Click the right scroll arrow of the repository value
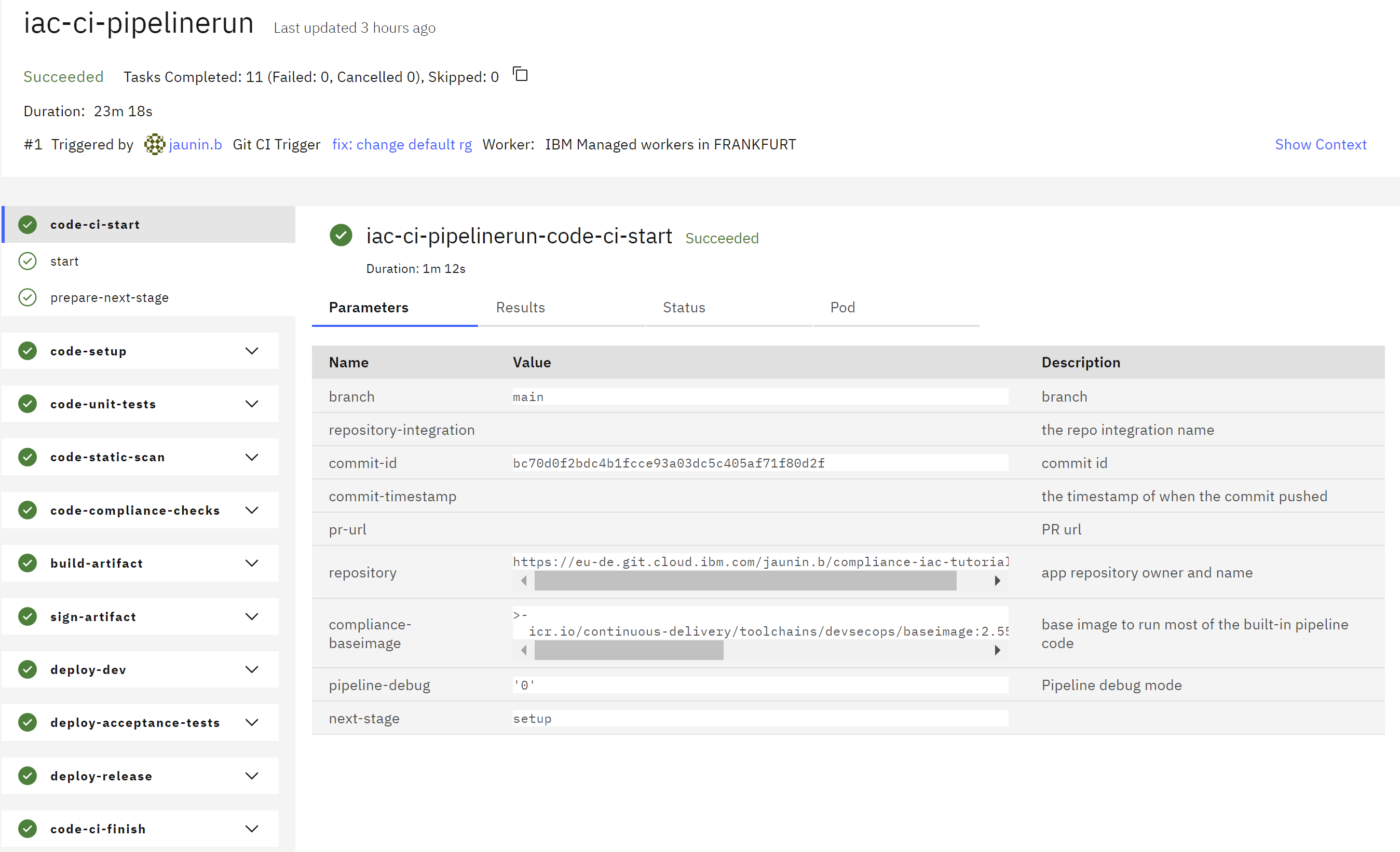Viewport: 1400px width, 852px height. point(998,581)
